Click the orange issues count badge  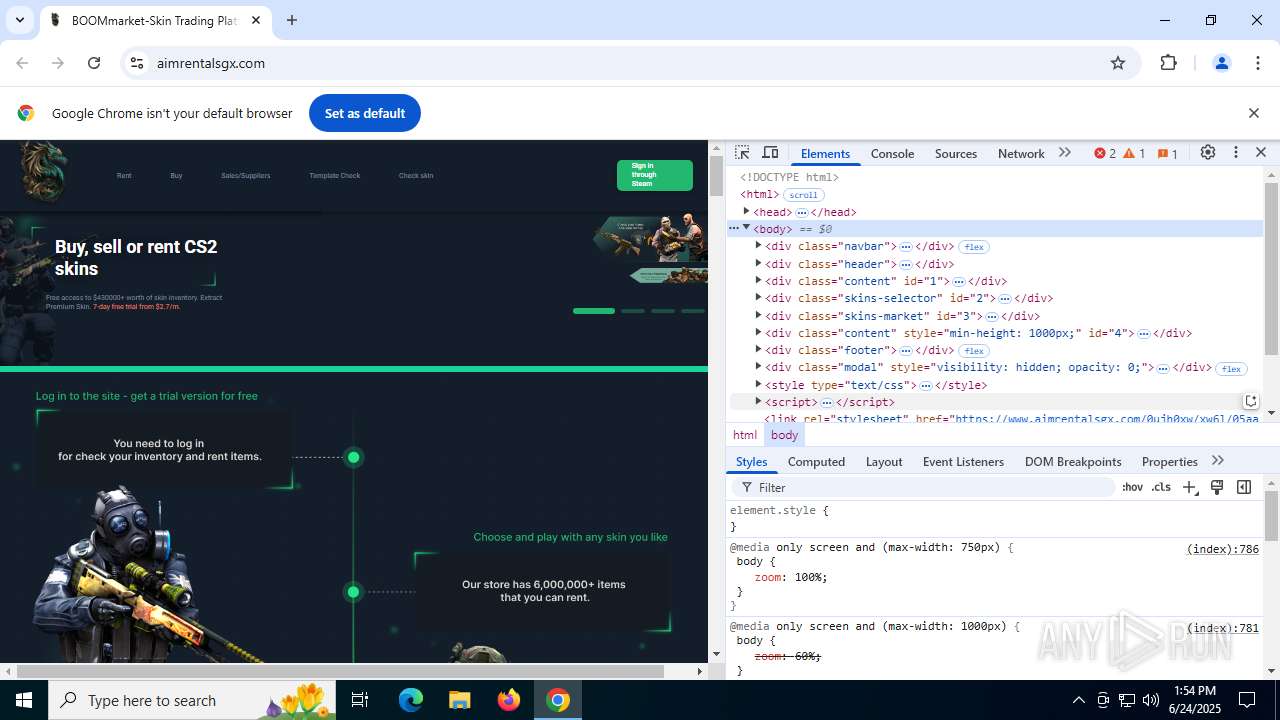(1167, 153)
